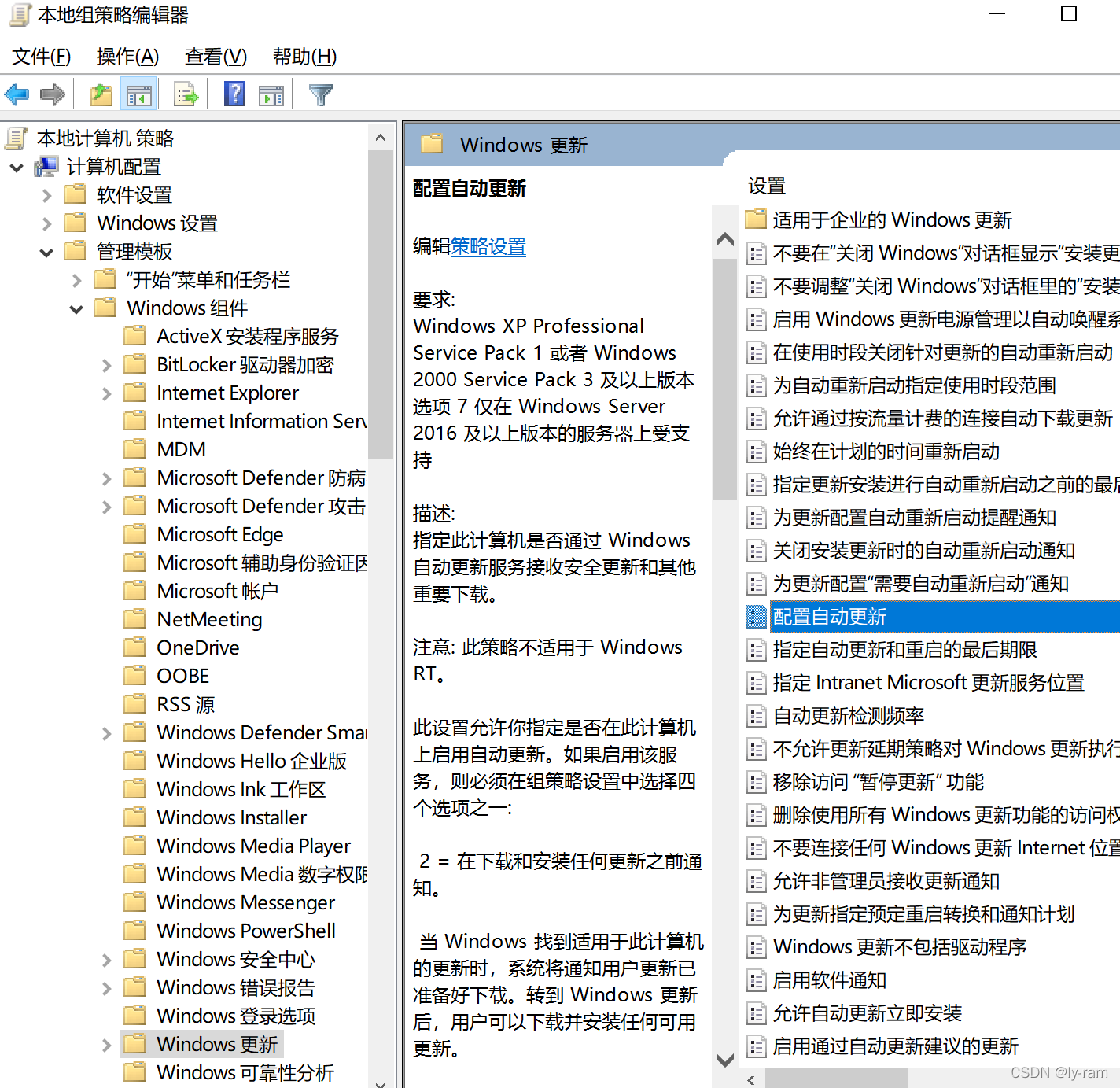Click the Back arrow toolbar icon

click(17, 95)
